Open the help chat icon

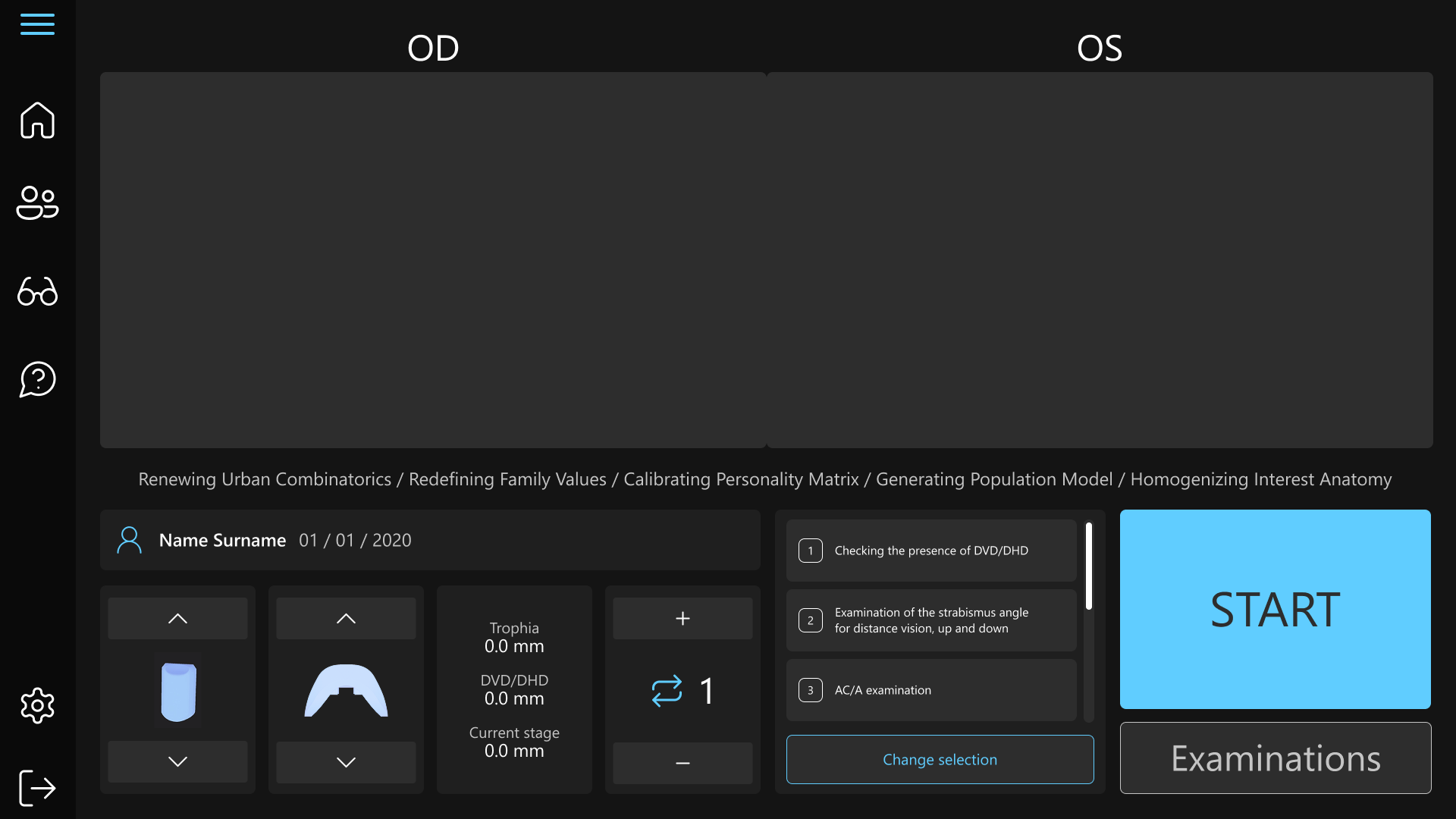coord(37,379)
